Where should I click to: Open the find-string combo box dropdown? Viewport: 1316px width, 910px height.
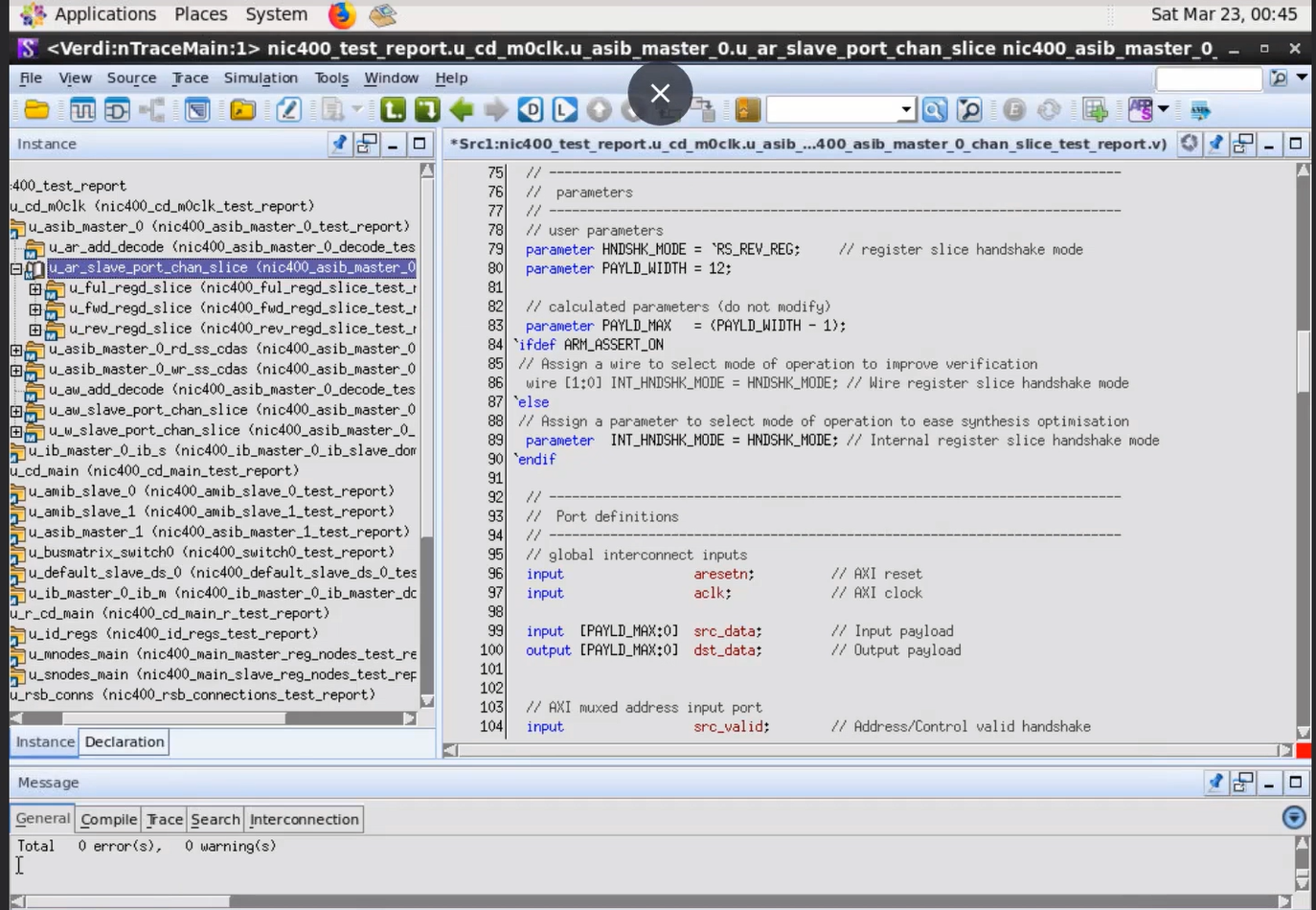(x=906, y=110)
